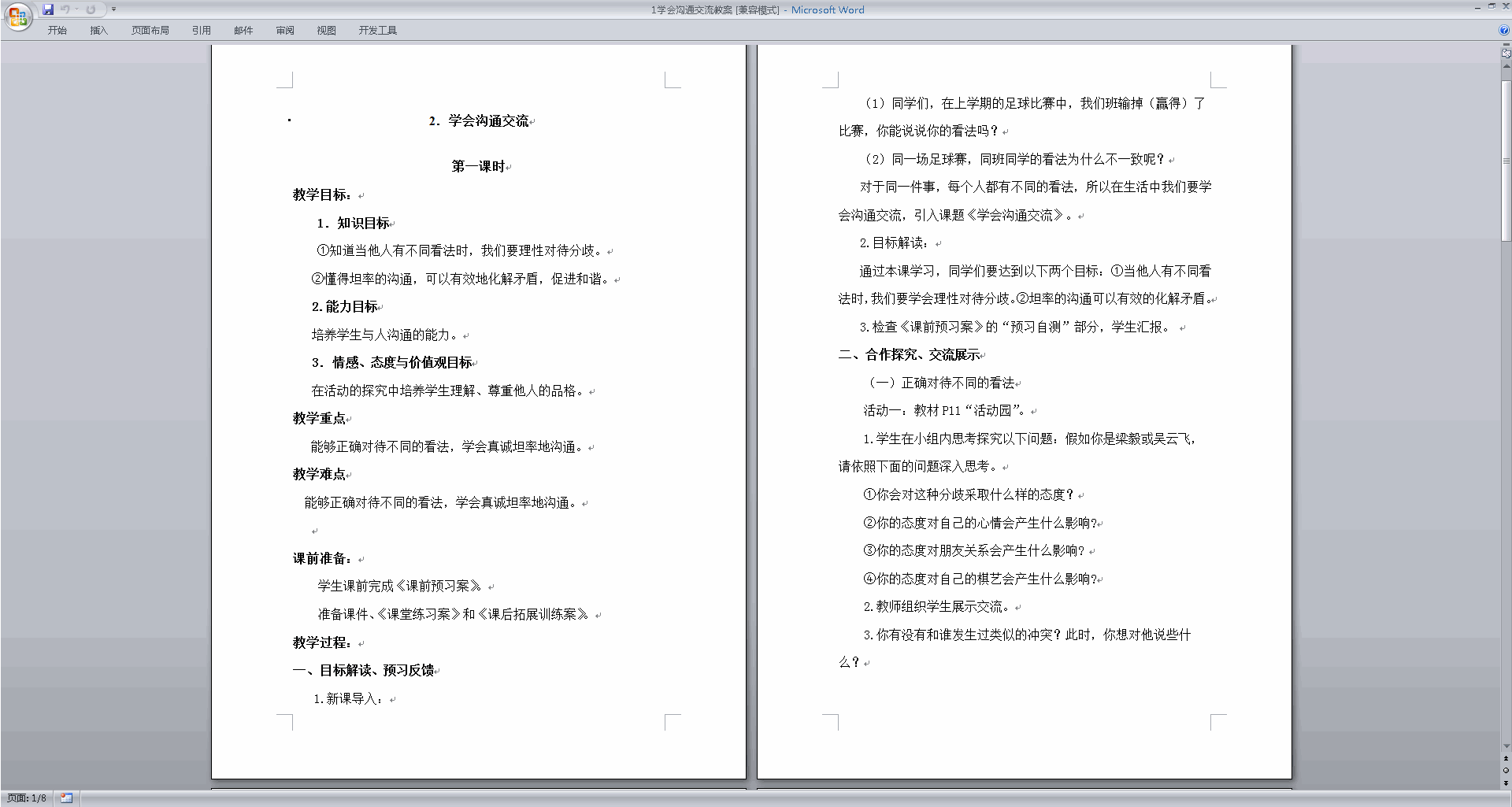Click the question ①你会对这种分歧采取什么样的态度?
The image size is (1512, 807).
(x=969, y=494)
